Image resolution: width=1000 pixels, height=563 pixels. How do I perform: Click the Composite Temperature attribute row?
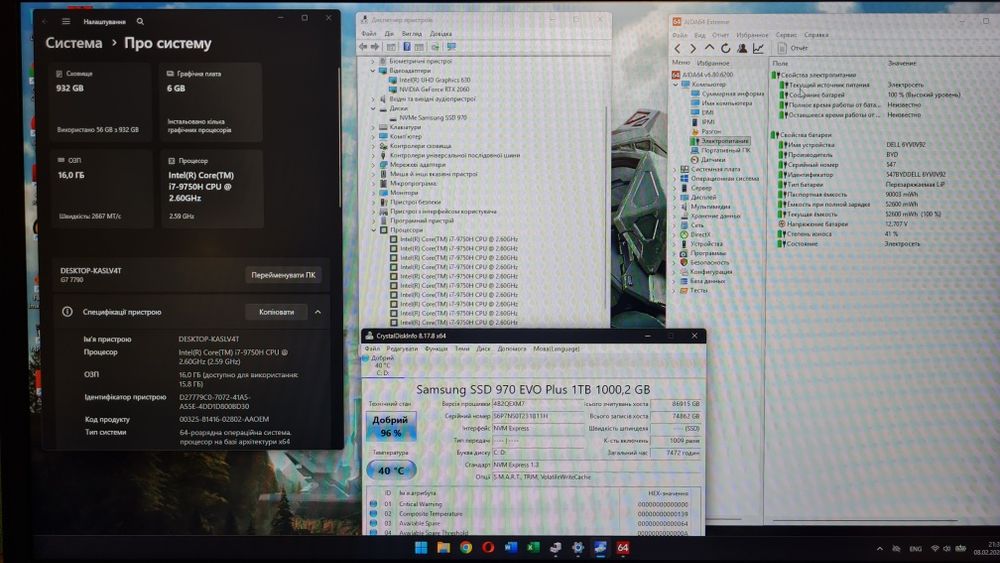532,513
